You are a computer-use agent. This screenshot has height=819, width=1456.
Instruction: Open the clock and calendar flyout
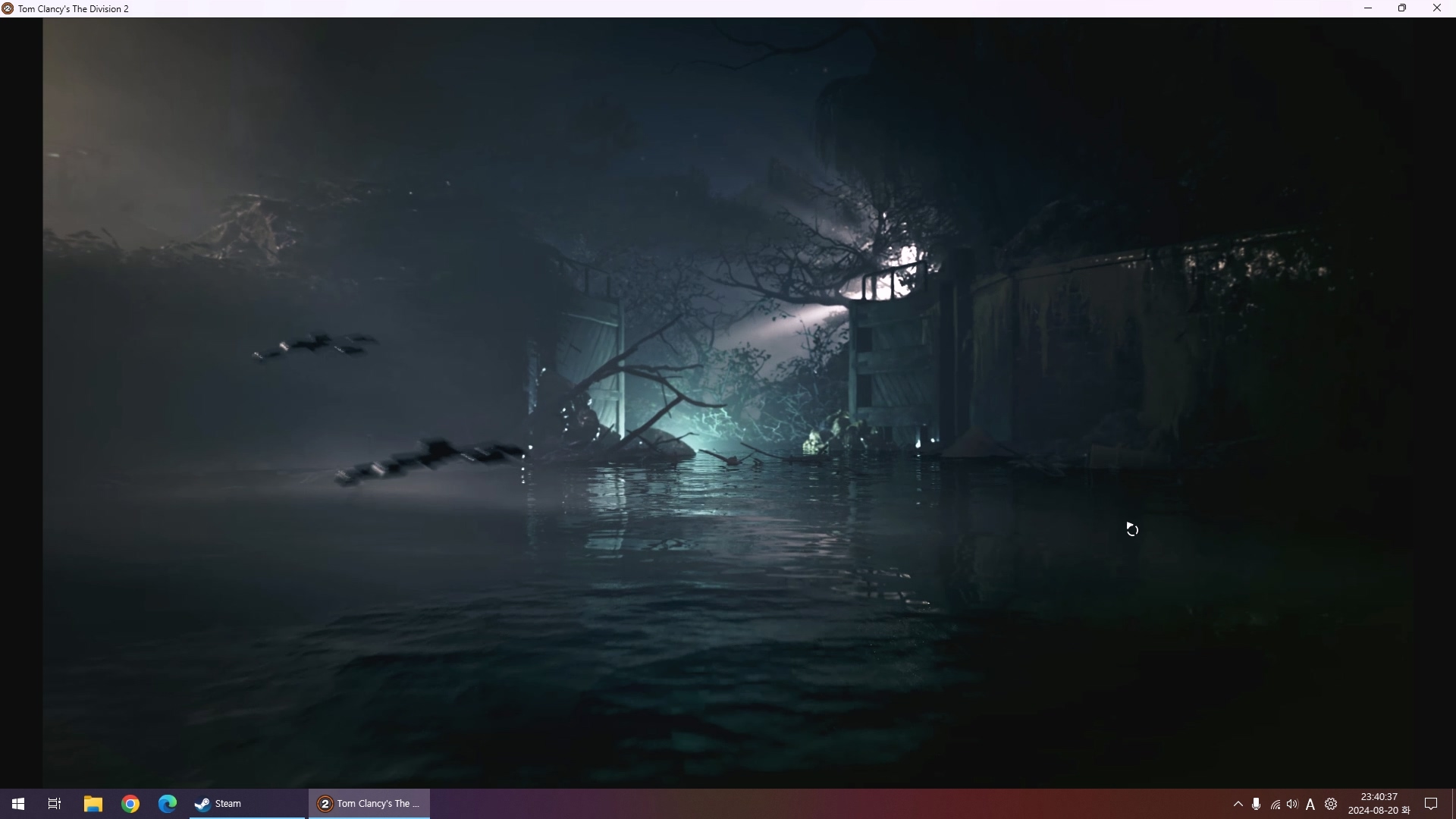pyautogui.click(x=1379, y=804)
